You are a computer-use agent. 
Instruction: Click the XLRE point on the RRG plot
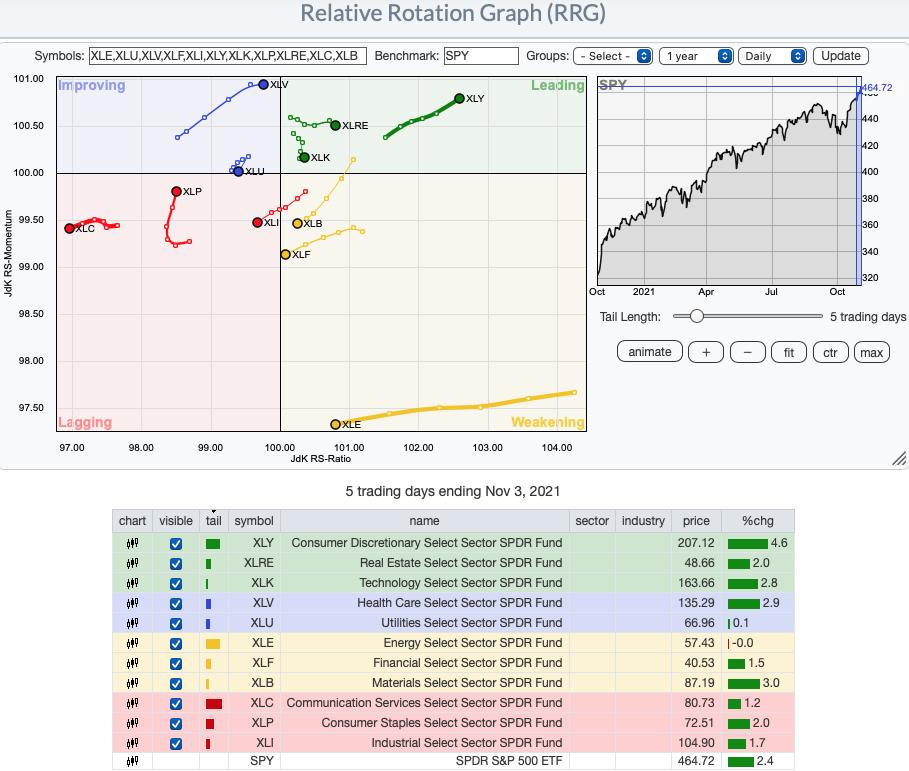pyautogui.click(x=335, y=125)
